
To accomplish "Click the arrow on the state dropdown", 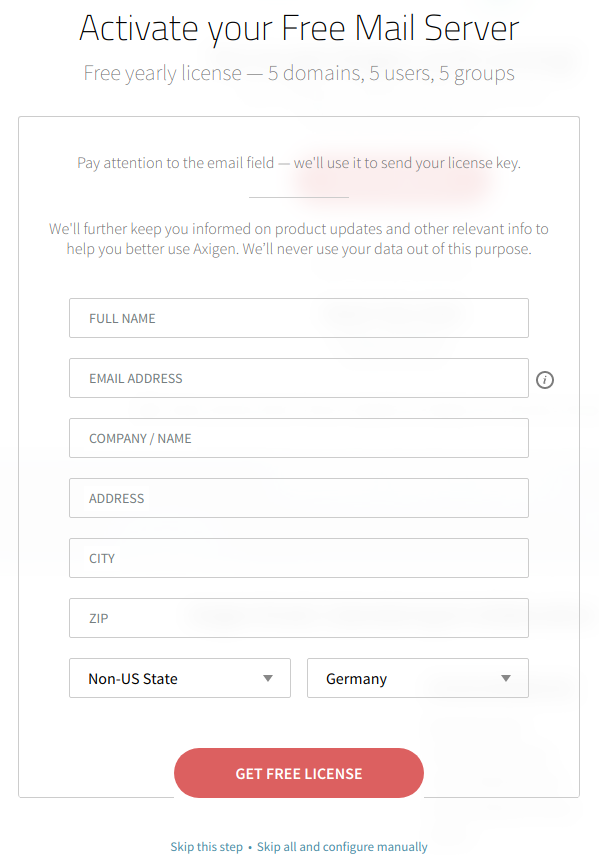I will 268,678.
